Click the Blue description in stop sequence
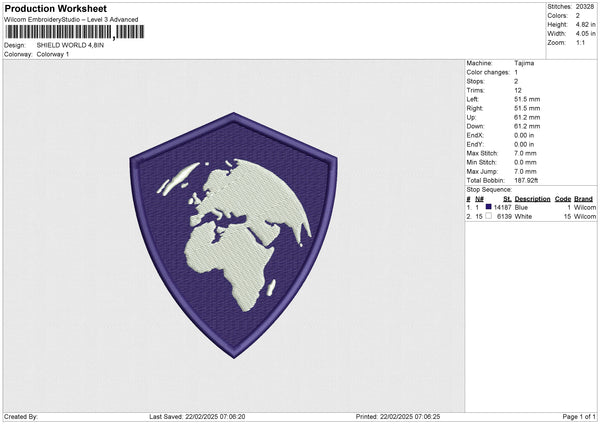The width and height of the screenshot is (600, 424). point(521,207)
